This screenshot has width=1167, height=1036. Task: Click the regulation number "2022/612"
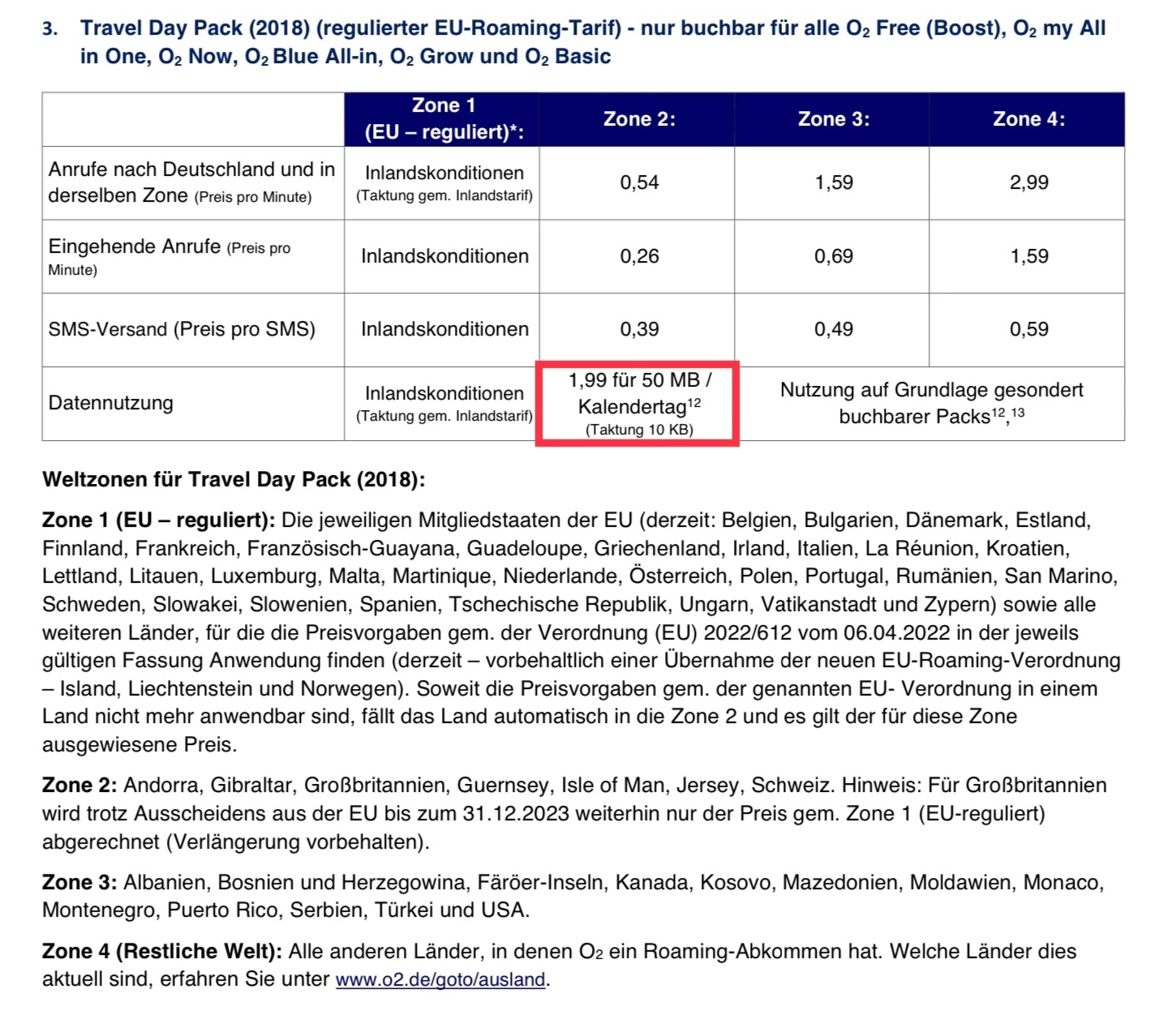coord(747,633)
